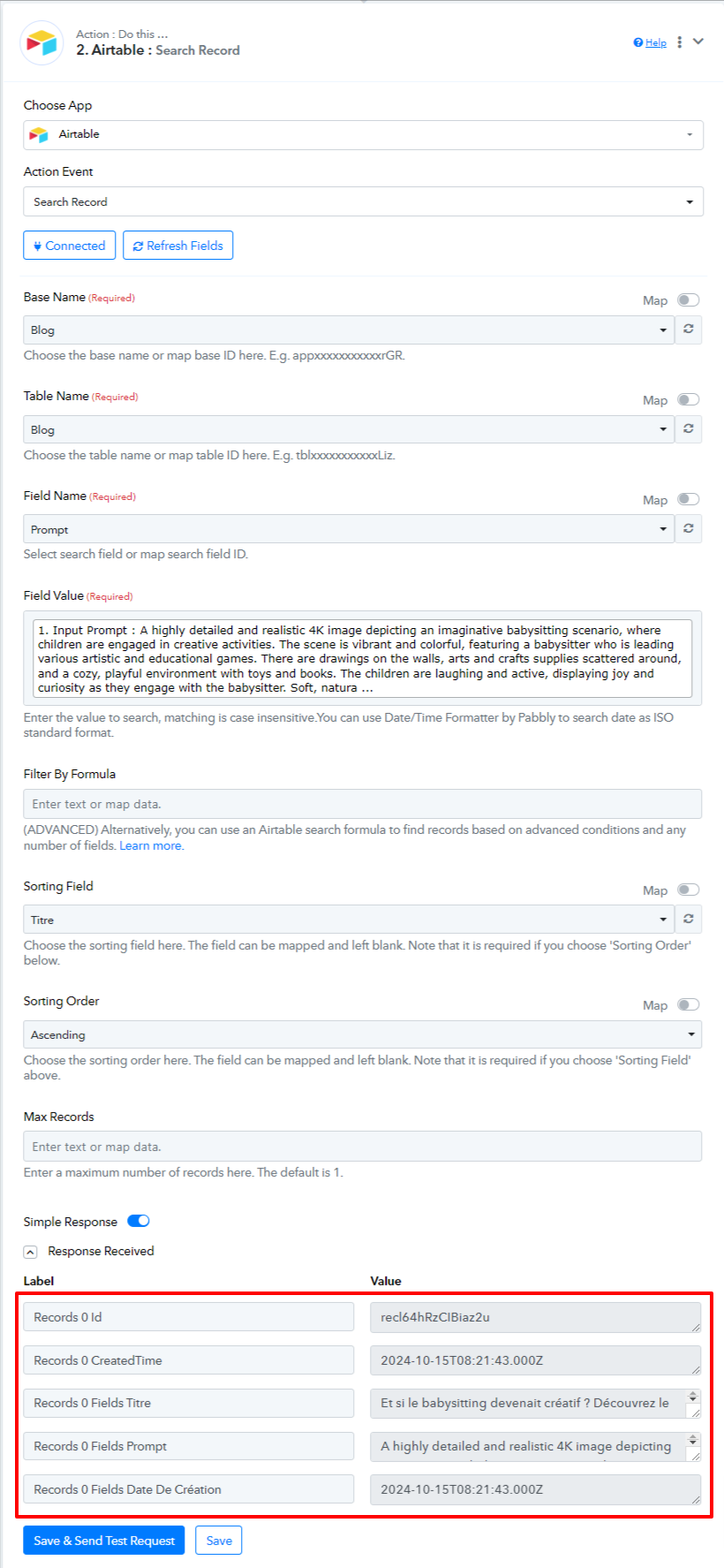Click the refresh icon beside Sorting Field
Screen dimensions: 724x1568
(x=689, y=919)
